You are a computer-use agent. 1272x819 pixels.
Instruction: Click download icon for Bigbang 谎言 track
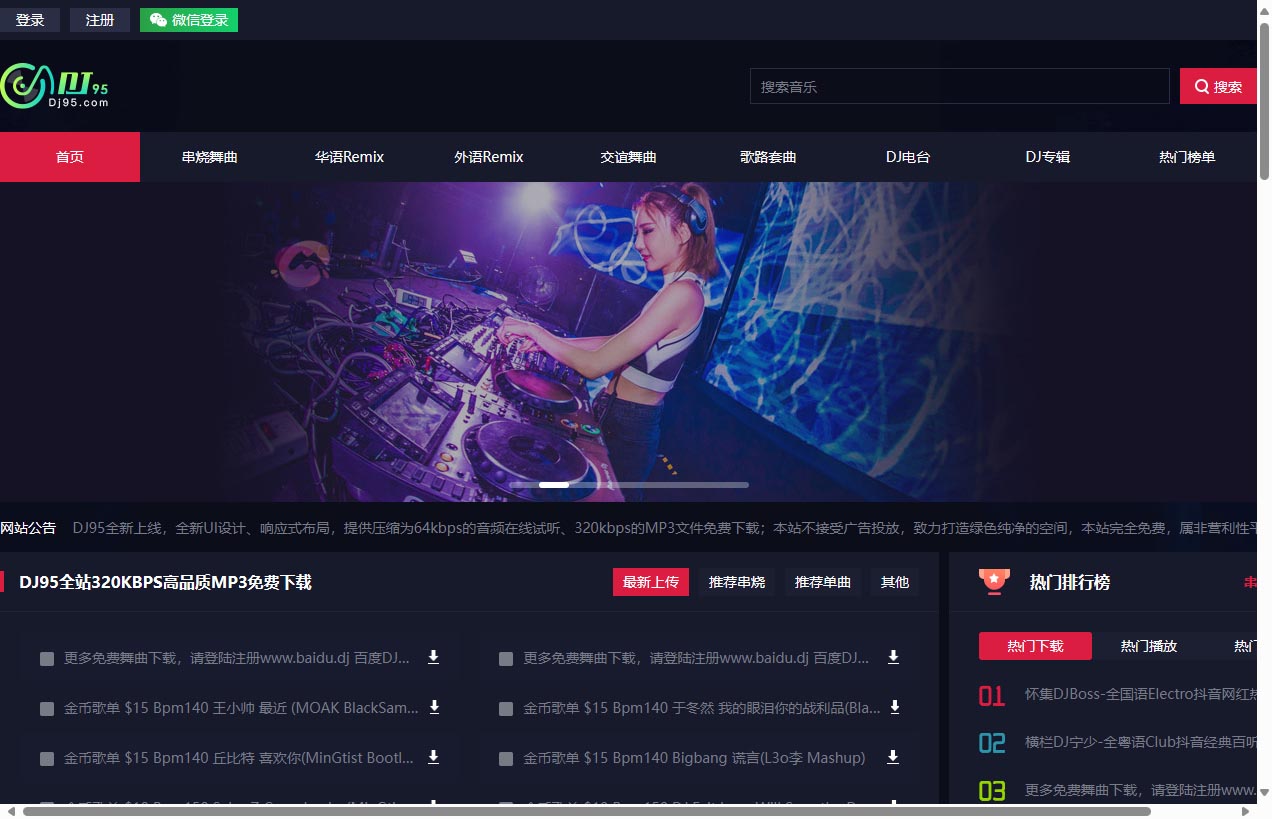click(892, 758)
